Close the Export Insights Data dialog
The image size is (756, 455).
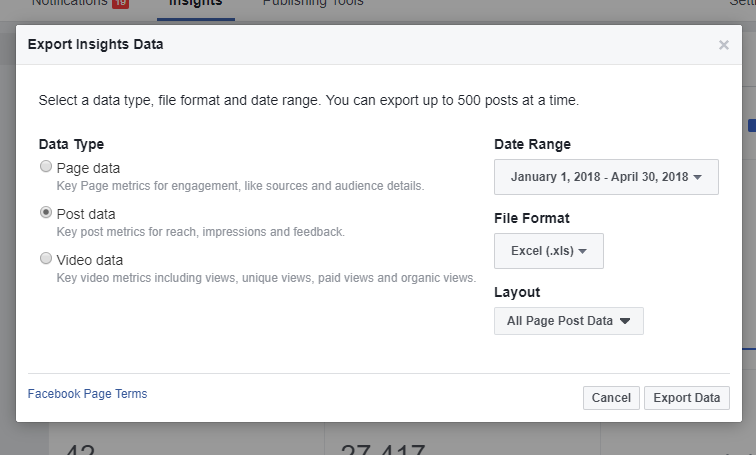(x=724, y=45)
